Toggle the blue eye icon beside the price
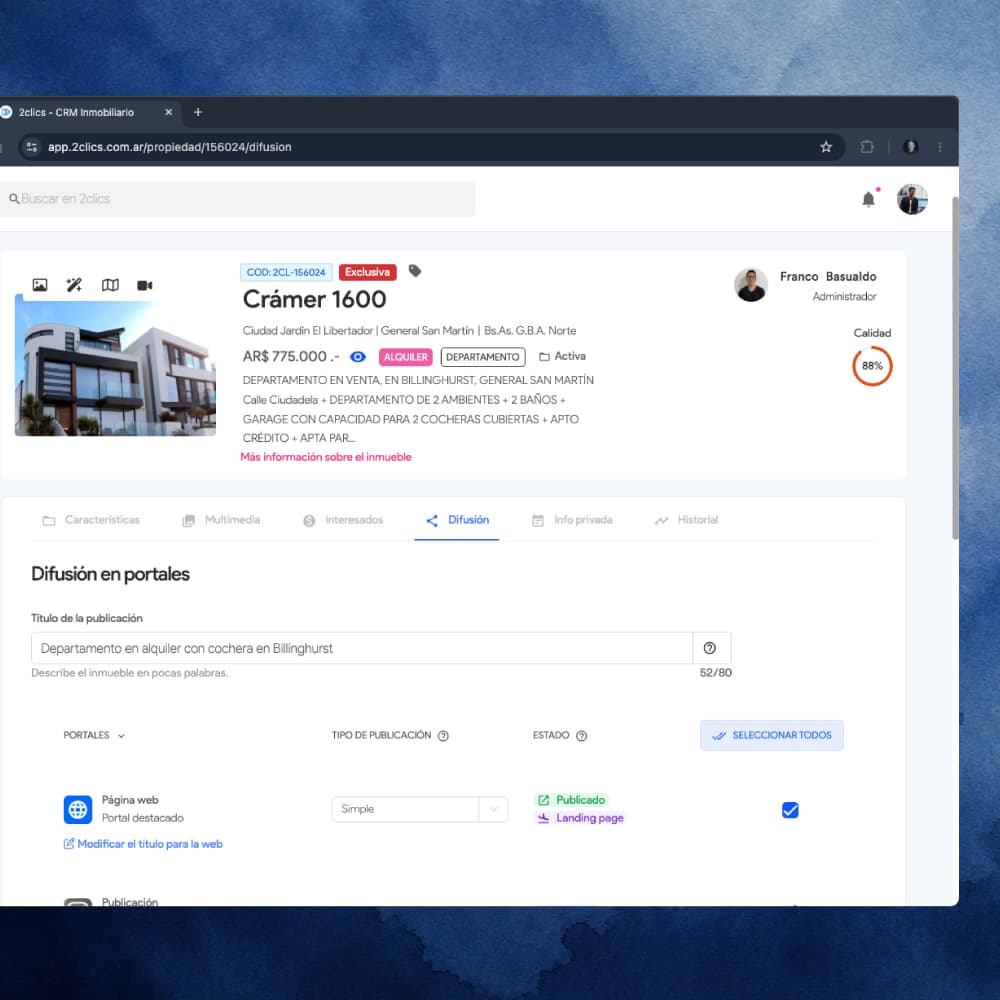1000x1000 pixels. click(x=358, y=357)
